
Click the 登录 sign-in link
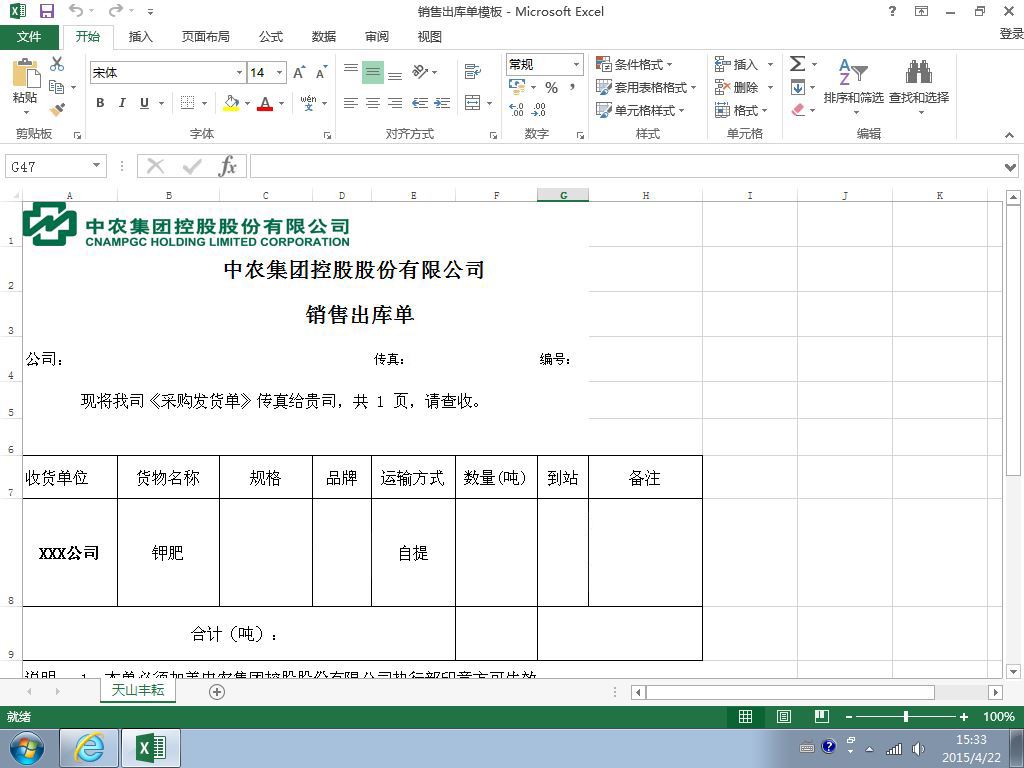tap(1011, 33)
